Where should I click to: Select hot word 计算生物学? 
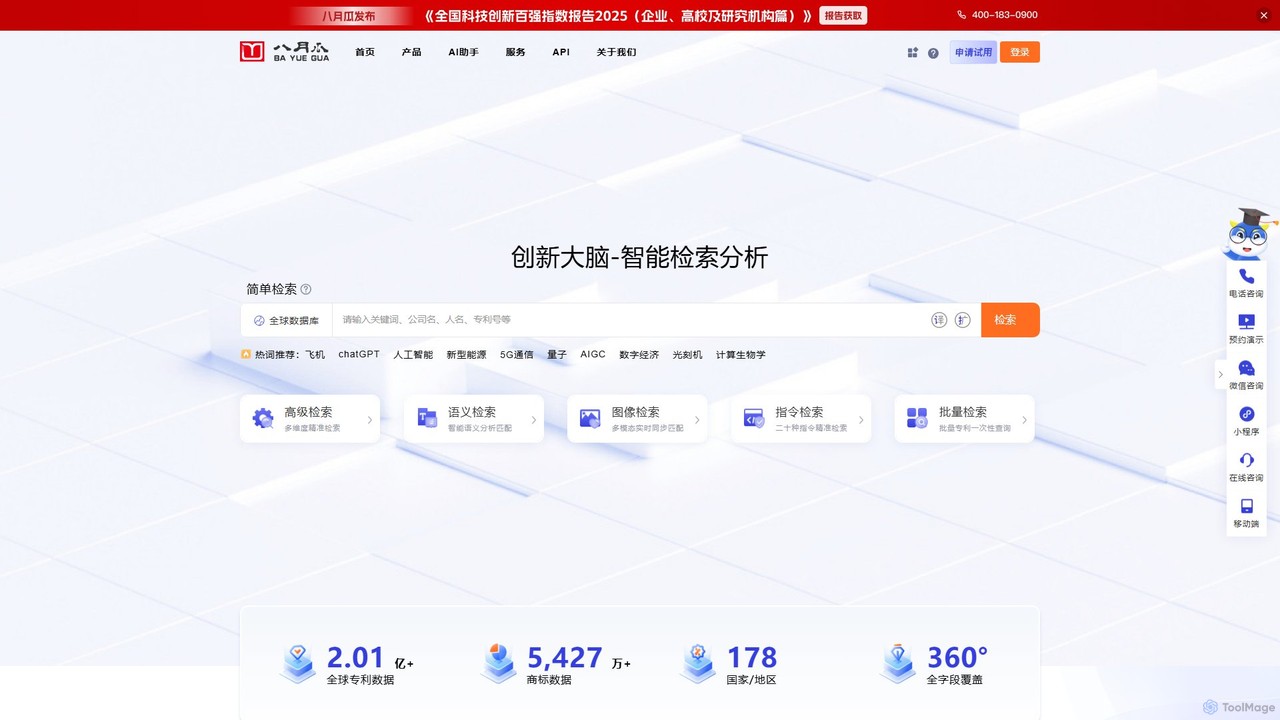pos(741,354)
